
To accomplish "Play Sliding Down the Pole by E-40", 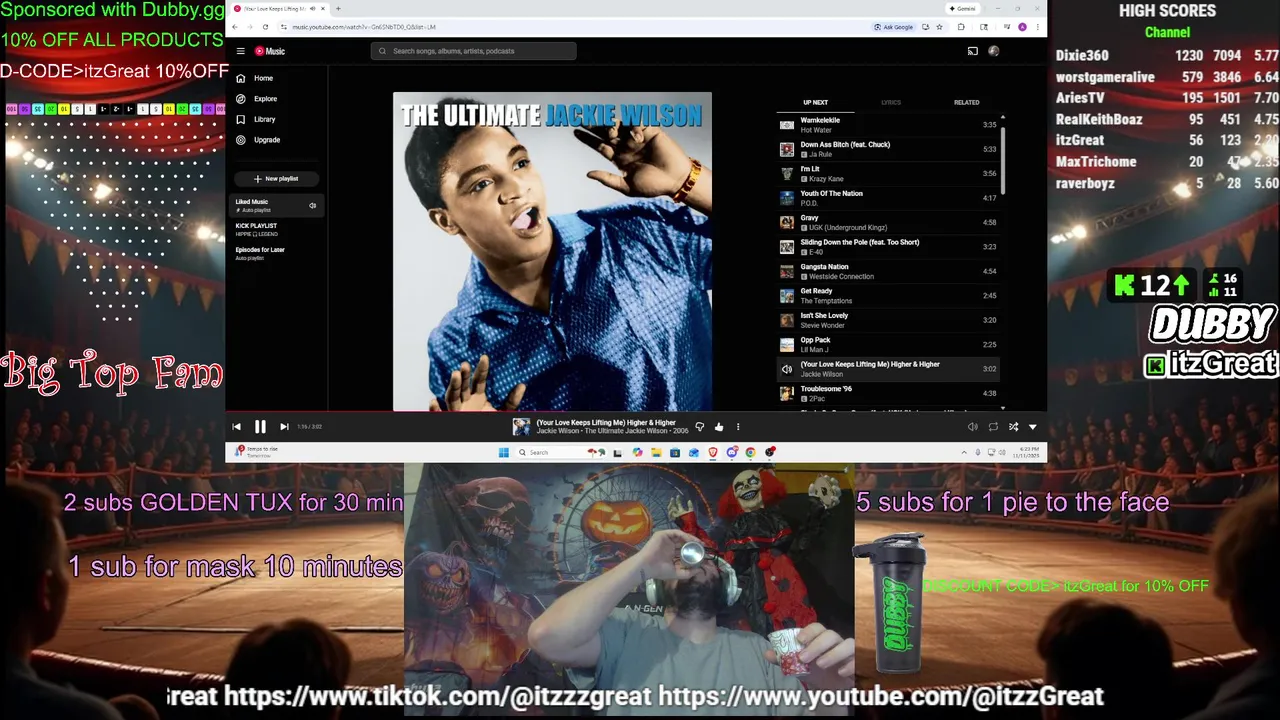I will [888, 247].
